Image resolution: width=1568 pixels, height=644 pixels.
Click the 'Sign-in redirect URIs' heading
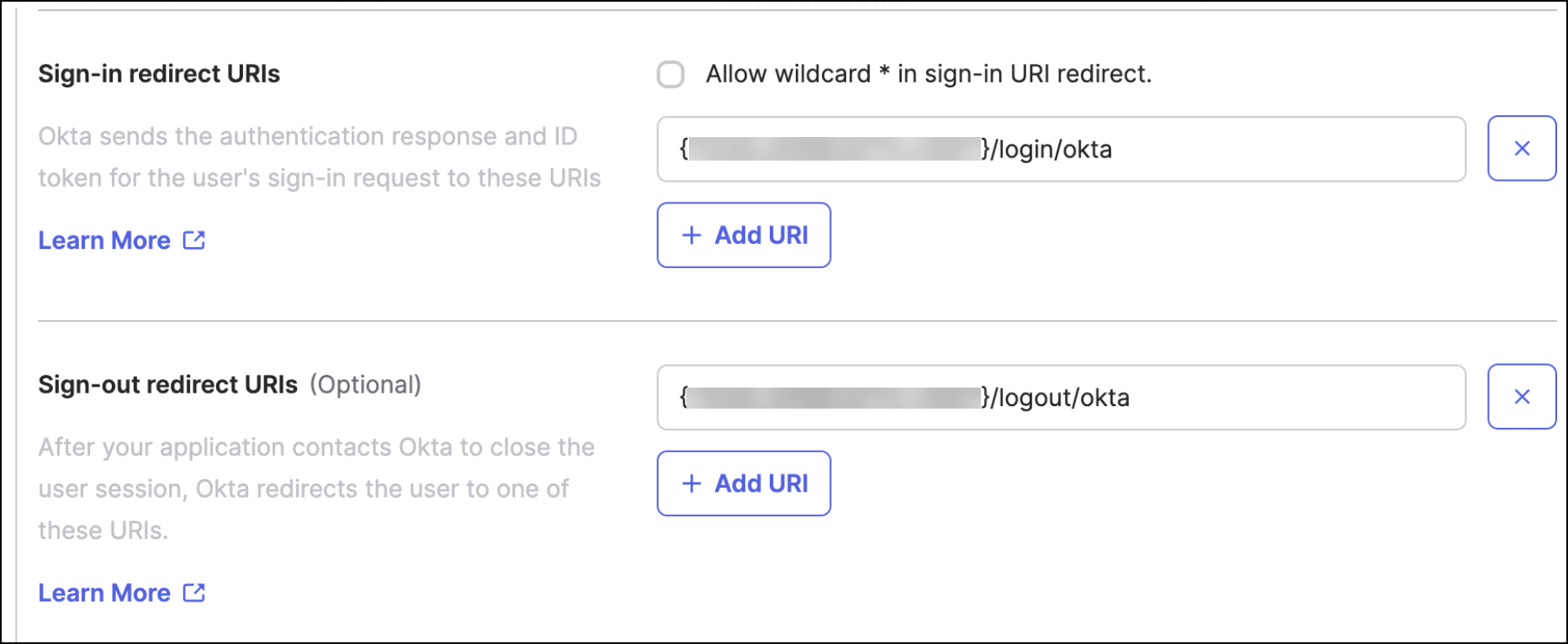pos(159,74)
